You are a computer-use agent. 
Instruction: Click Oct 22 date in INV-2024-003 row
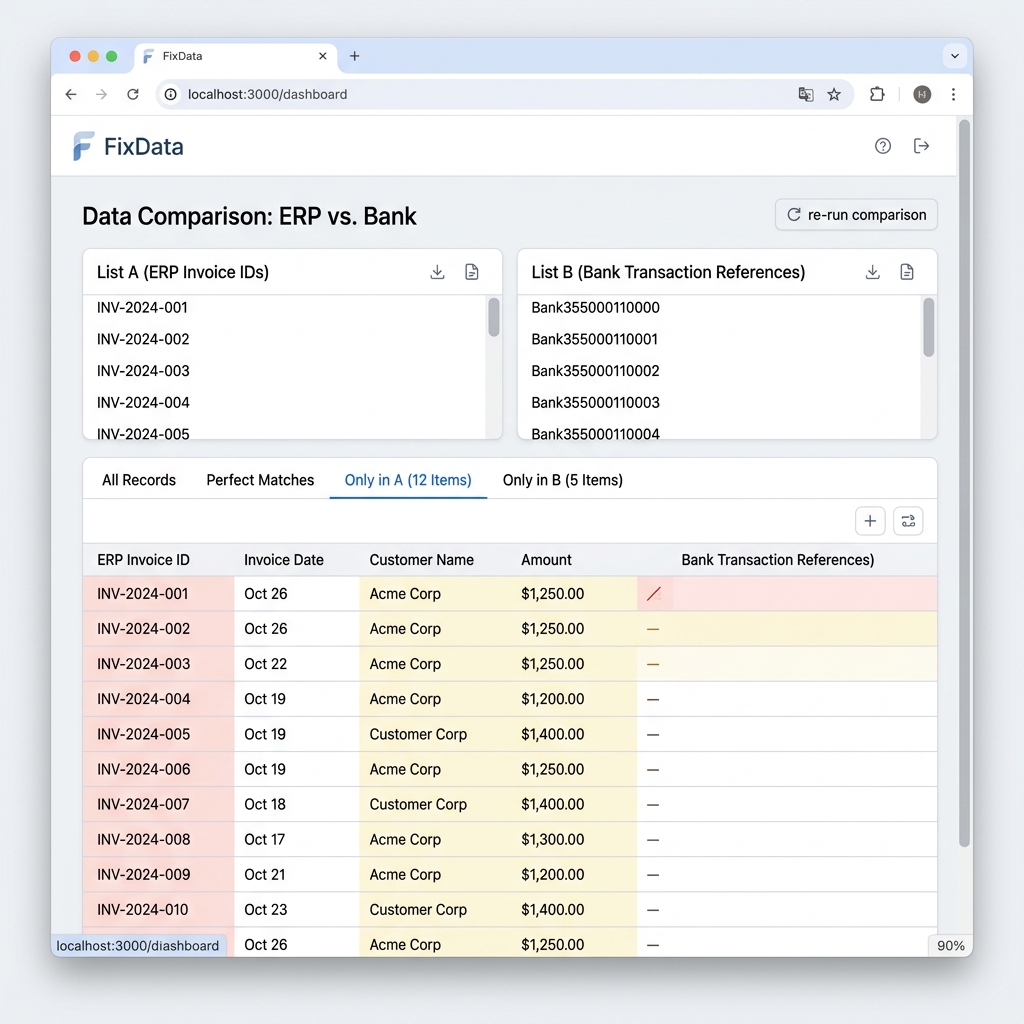pos(265,664)
